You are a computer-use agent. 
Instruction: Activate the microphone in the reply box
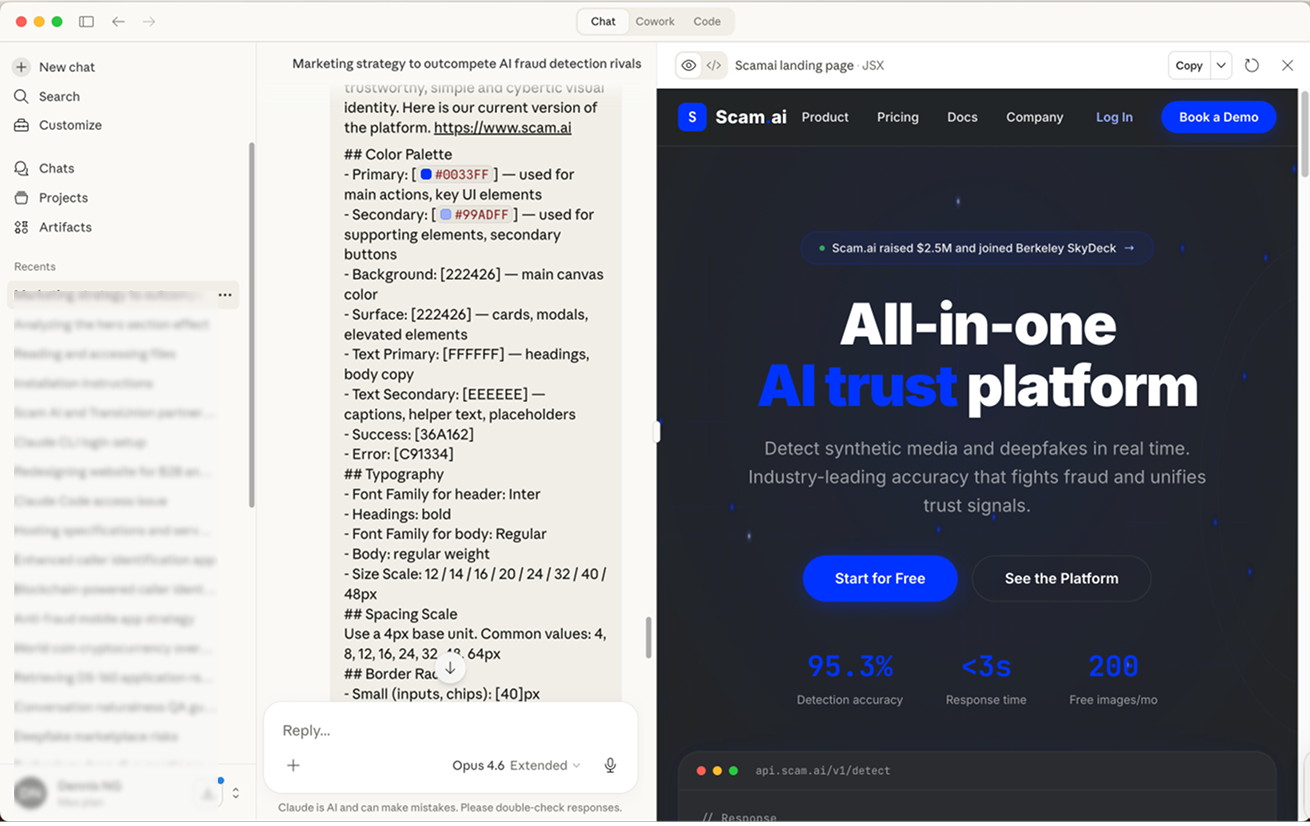point(610,765)
